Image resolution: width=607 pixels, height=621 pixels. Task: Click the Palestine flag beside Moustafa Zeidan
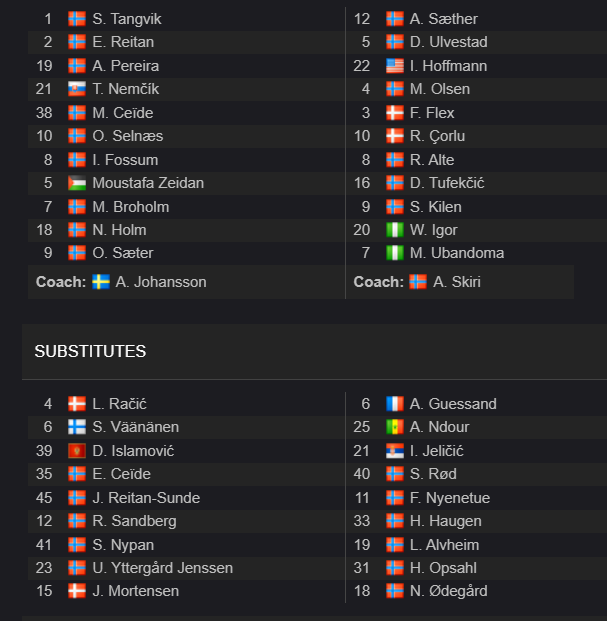click(77, 183)
